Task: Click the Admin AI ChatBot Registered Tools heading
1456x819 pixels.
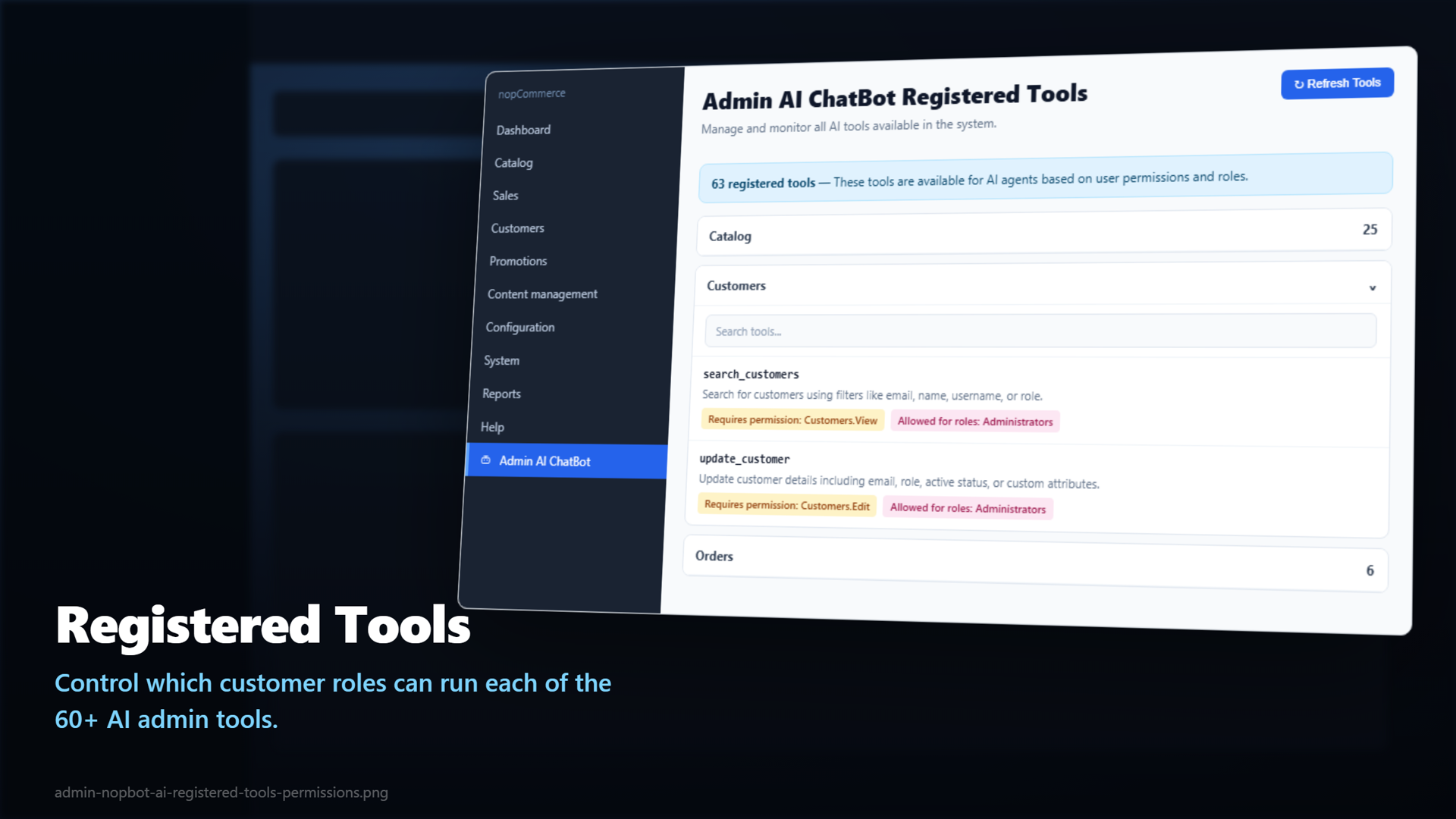Action: coord(895,97)
